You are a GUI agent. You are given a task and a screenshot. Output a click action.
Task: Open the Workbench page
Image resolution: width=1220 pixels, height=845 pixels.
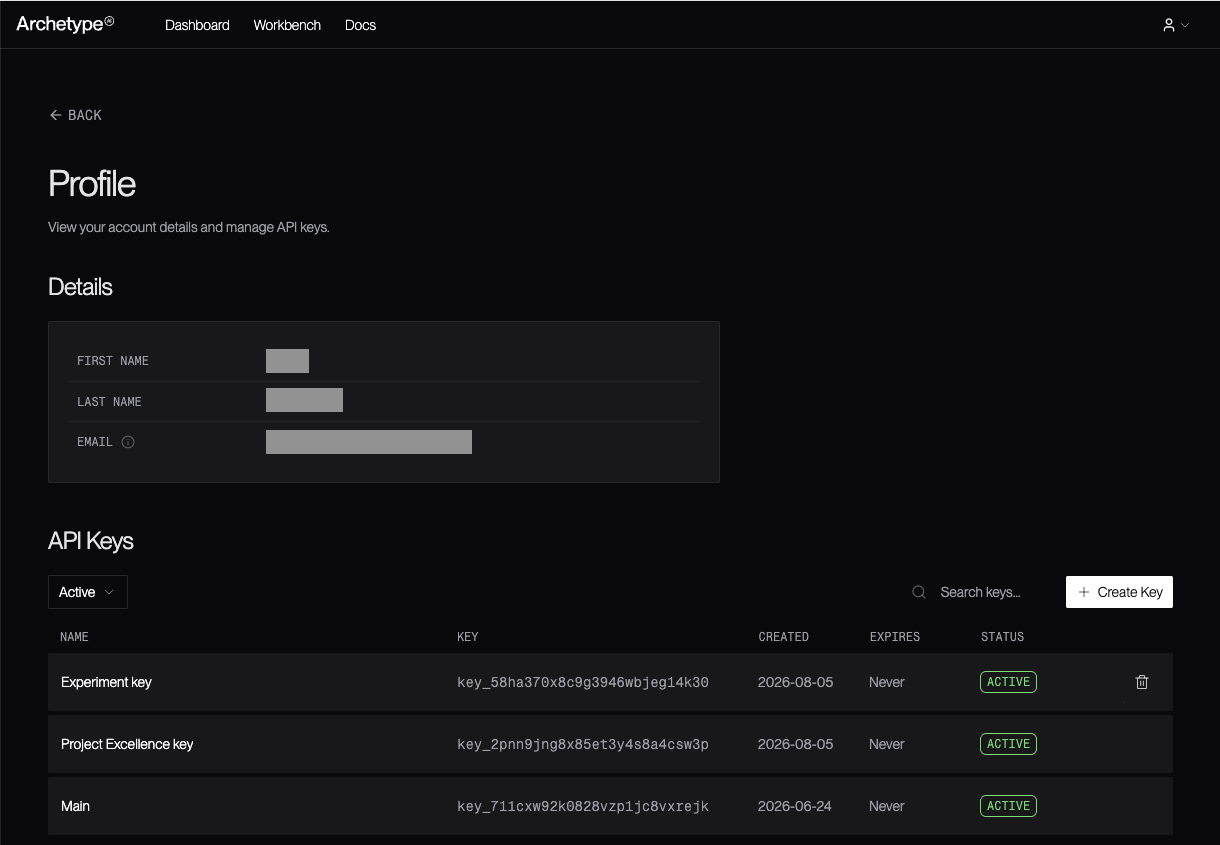click(x=287, y=25)
